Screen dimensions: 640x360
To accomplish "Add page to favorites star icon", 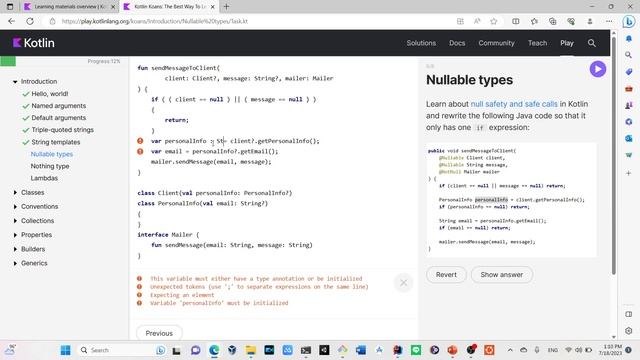I will click(x=493, y=21).
